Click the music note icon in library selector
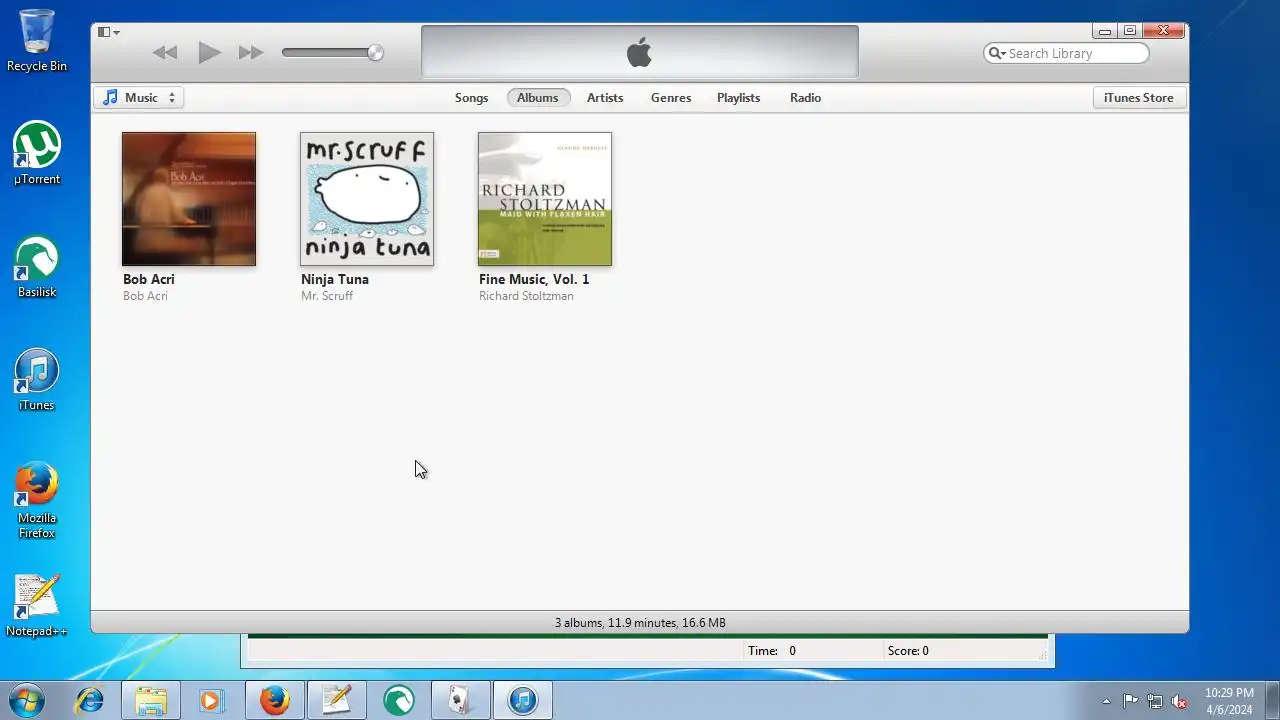 click(x=110, y=97)
